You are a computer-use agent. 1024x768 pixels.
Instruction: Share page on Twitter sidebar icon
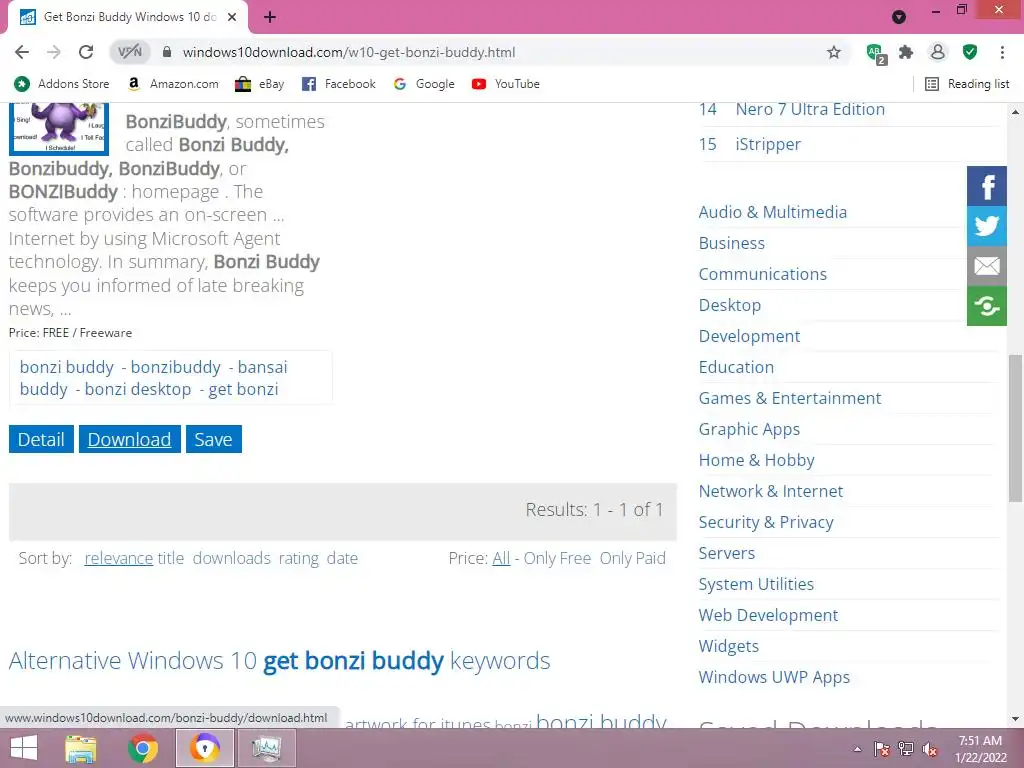[987, 226]
